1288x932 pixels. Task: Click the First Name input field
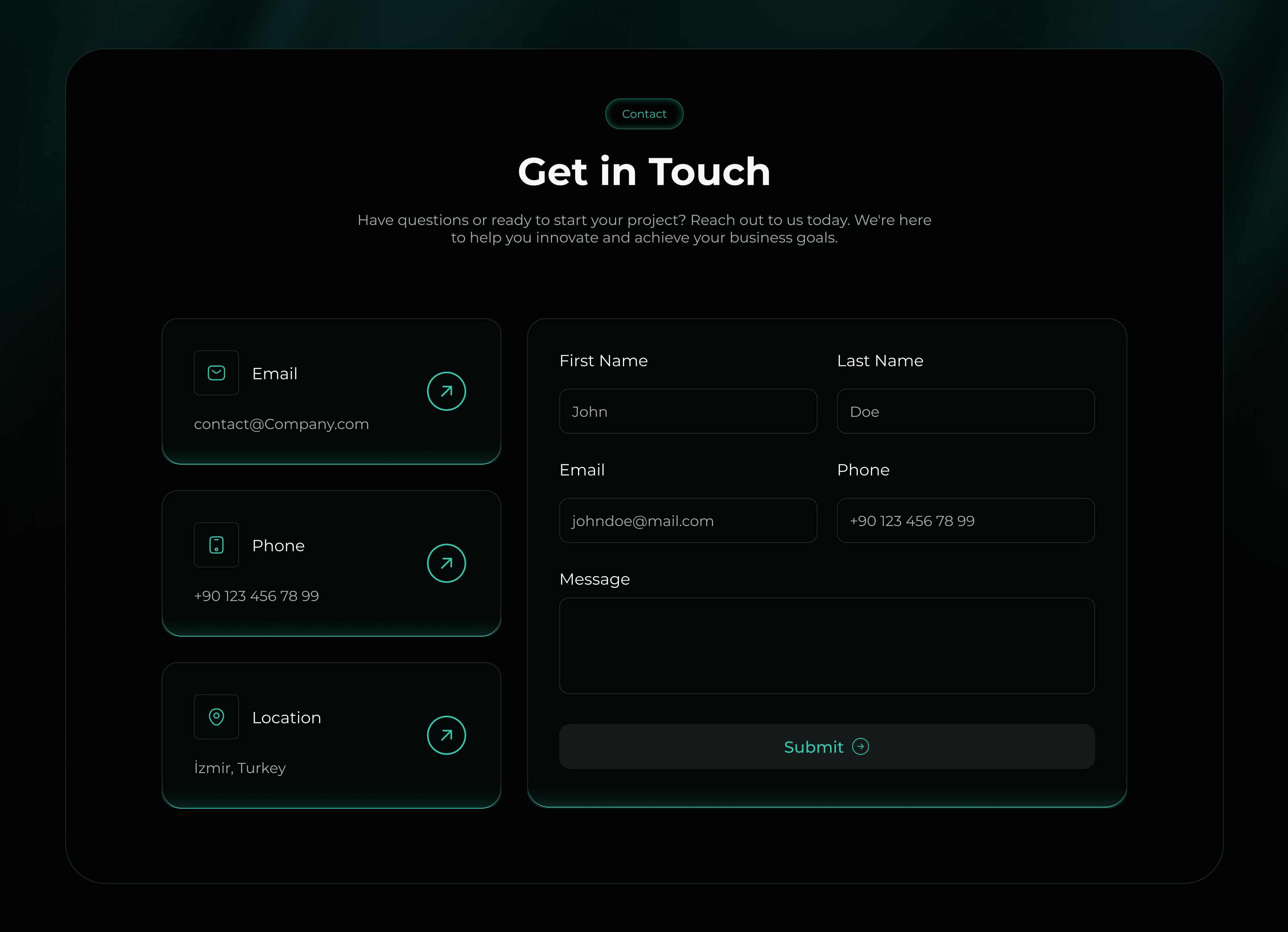coord(688,411)
